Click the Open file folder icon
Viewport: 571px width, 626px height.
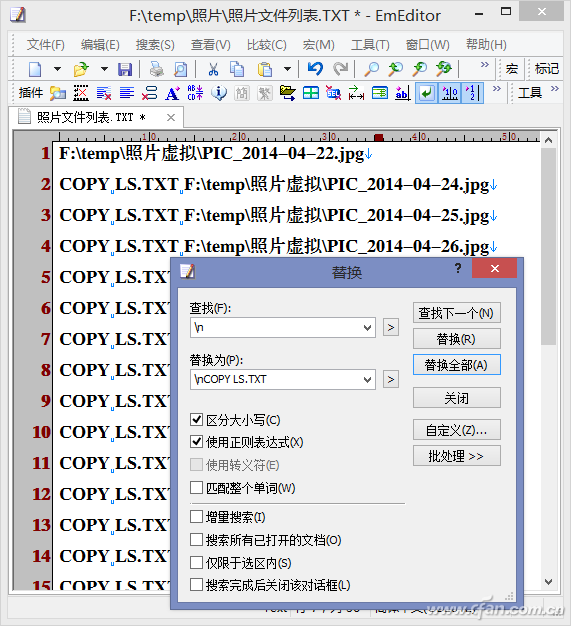click(x=81, y=69)
